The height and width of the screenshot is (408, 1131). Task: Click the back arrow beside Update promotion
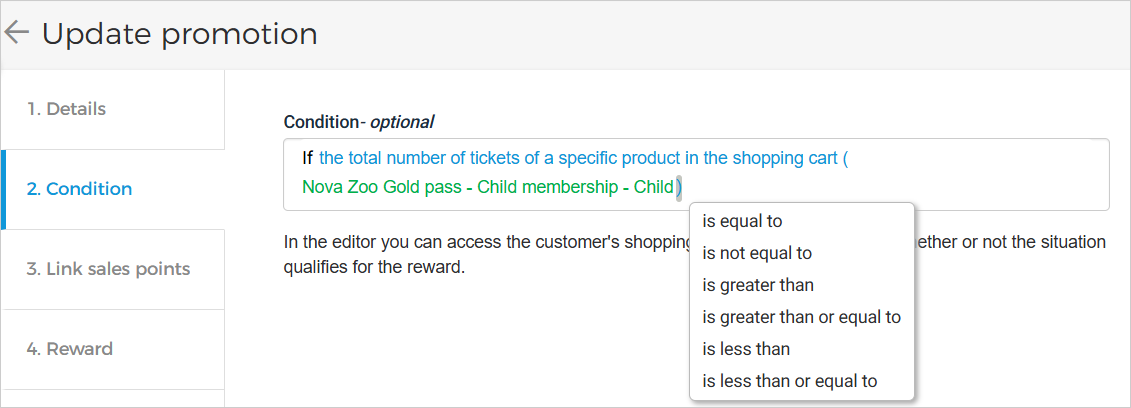16,33
